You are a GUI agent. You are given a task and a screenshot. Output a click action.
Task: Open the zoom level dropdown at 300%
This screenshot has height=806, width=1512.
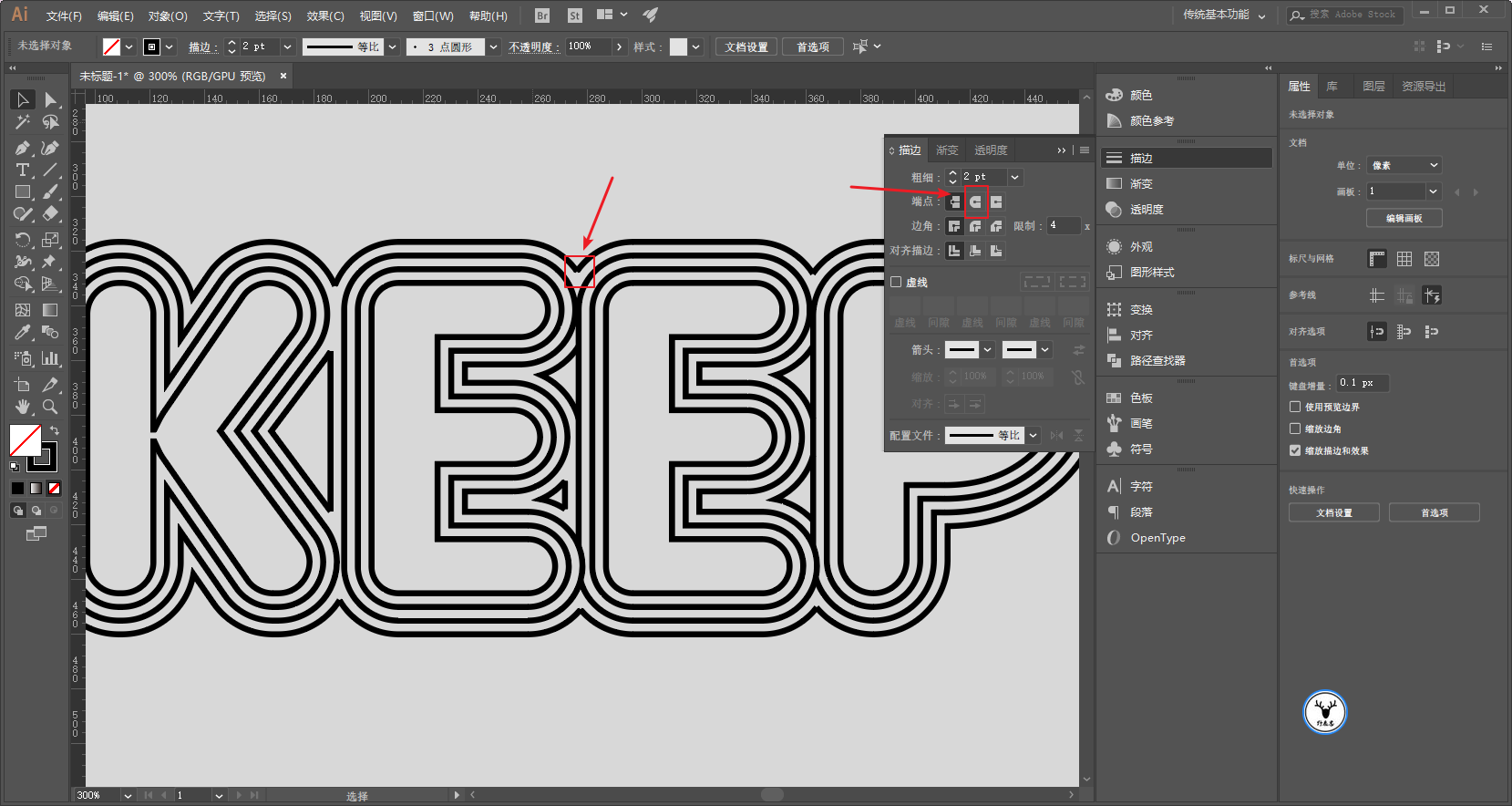point(128,795)
